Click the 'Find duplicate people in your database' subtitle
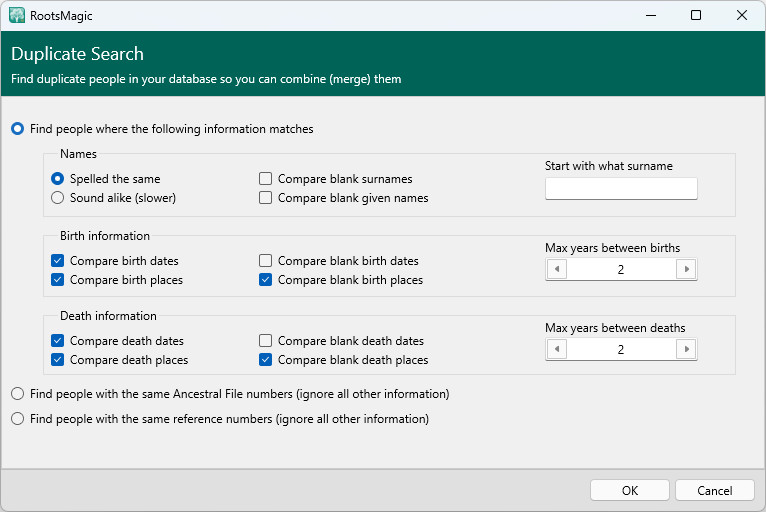 tap(206, 79)
